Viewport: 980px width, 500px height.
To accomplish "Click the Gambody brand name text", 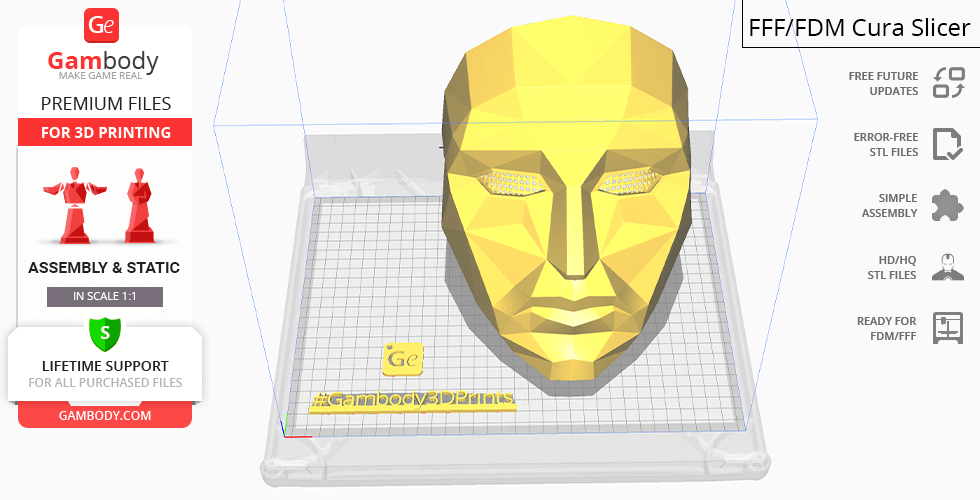I will (103, 61).
